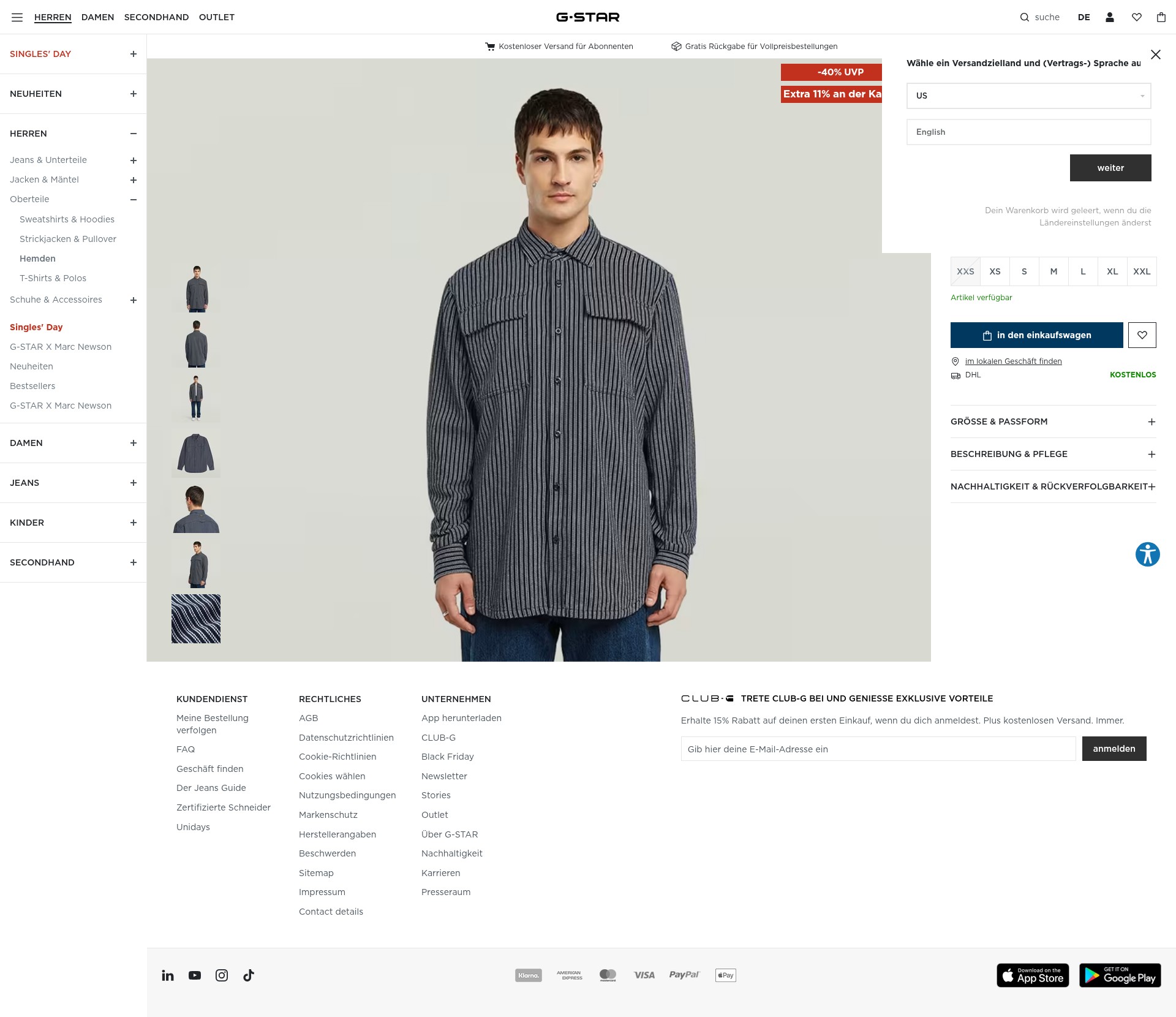The image size is (1176, 1017).
Task: Open the Damen top navigation tab
Action: [x=97, y=17]
